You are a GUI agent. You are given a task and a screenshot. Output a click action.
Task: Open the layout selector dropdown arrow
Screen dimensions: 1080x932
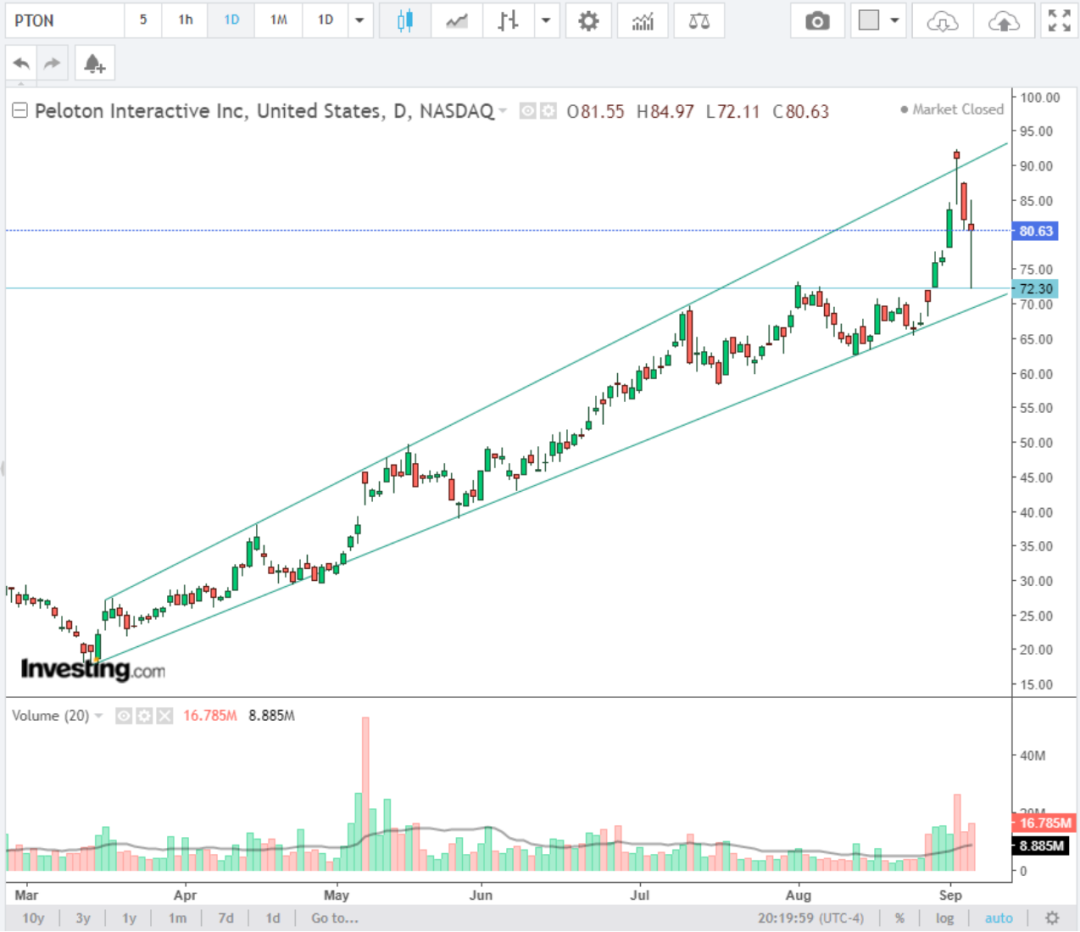click(895, 21)
